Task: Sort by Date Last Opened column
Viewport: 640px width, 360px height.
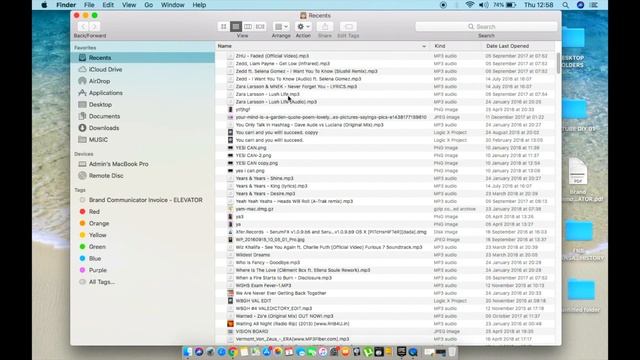Action: [518, 46]
